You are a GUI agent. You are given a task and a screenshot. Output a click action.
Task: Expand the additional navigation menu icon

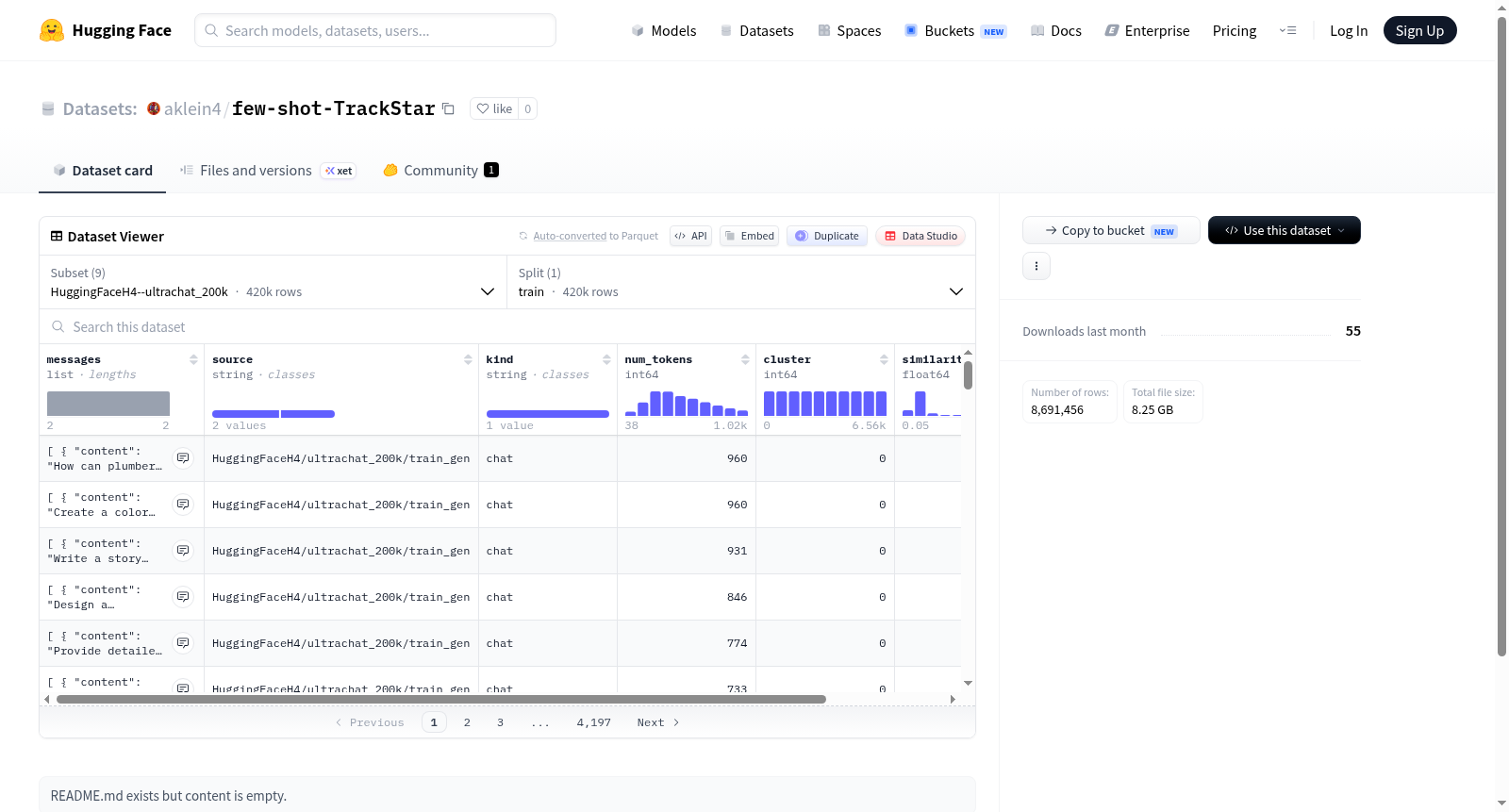1287,31
